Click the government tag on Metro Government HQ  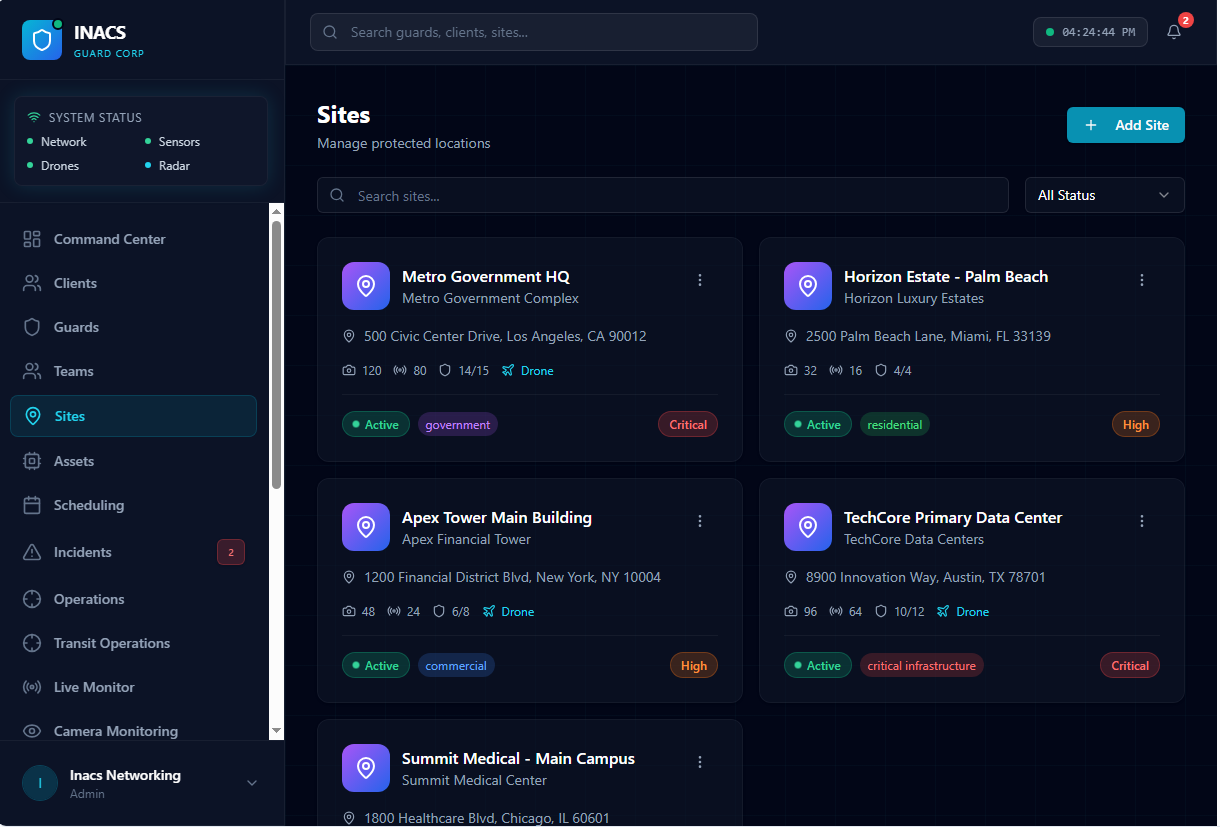coord(458,425)
